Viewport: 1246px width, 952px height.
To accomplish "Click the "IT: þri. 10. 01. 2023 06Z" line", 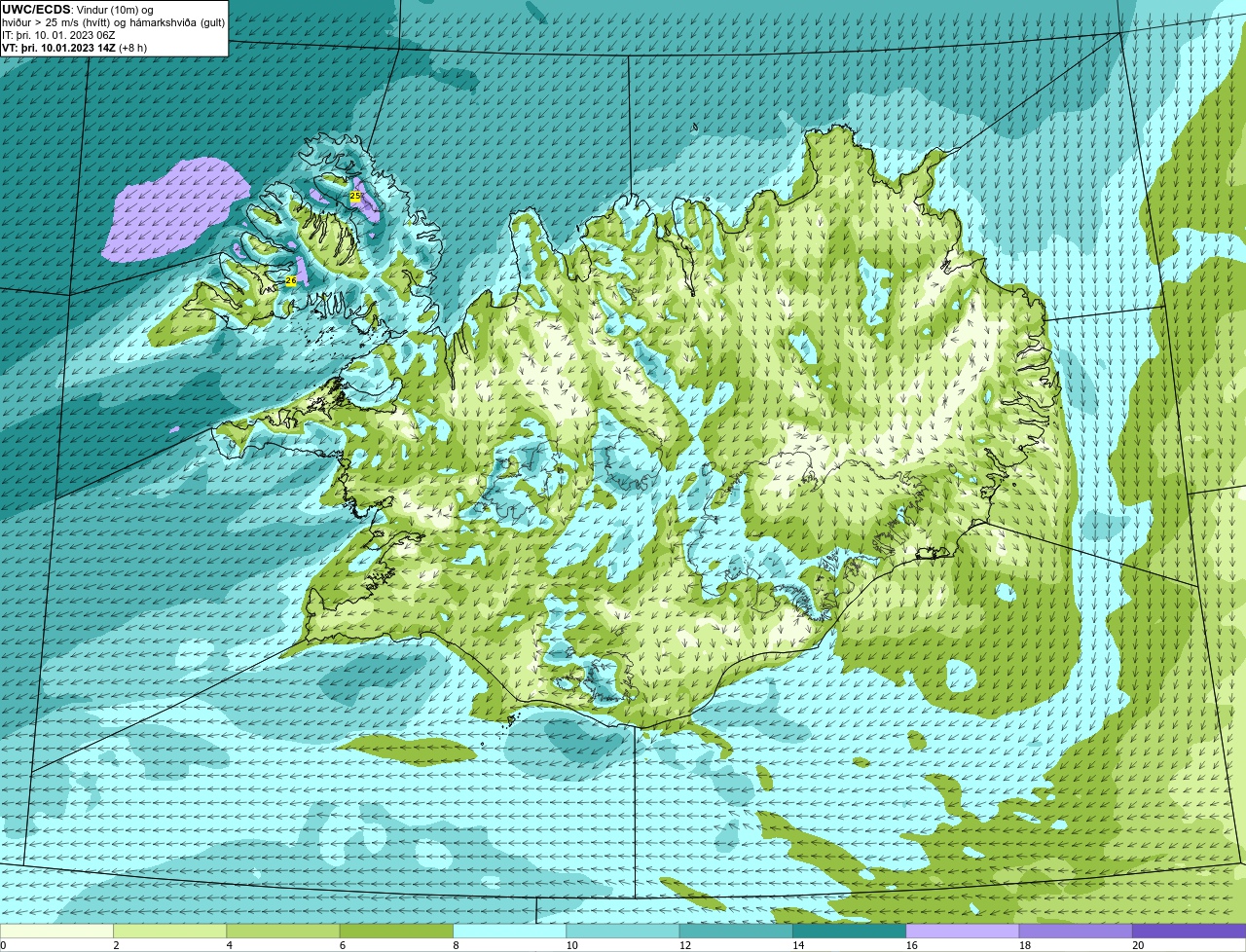I will pos(58,34).
